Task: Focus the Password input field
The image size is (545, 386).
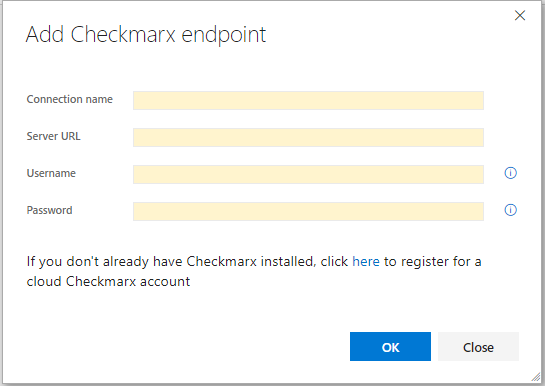Action: 308,211
